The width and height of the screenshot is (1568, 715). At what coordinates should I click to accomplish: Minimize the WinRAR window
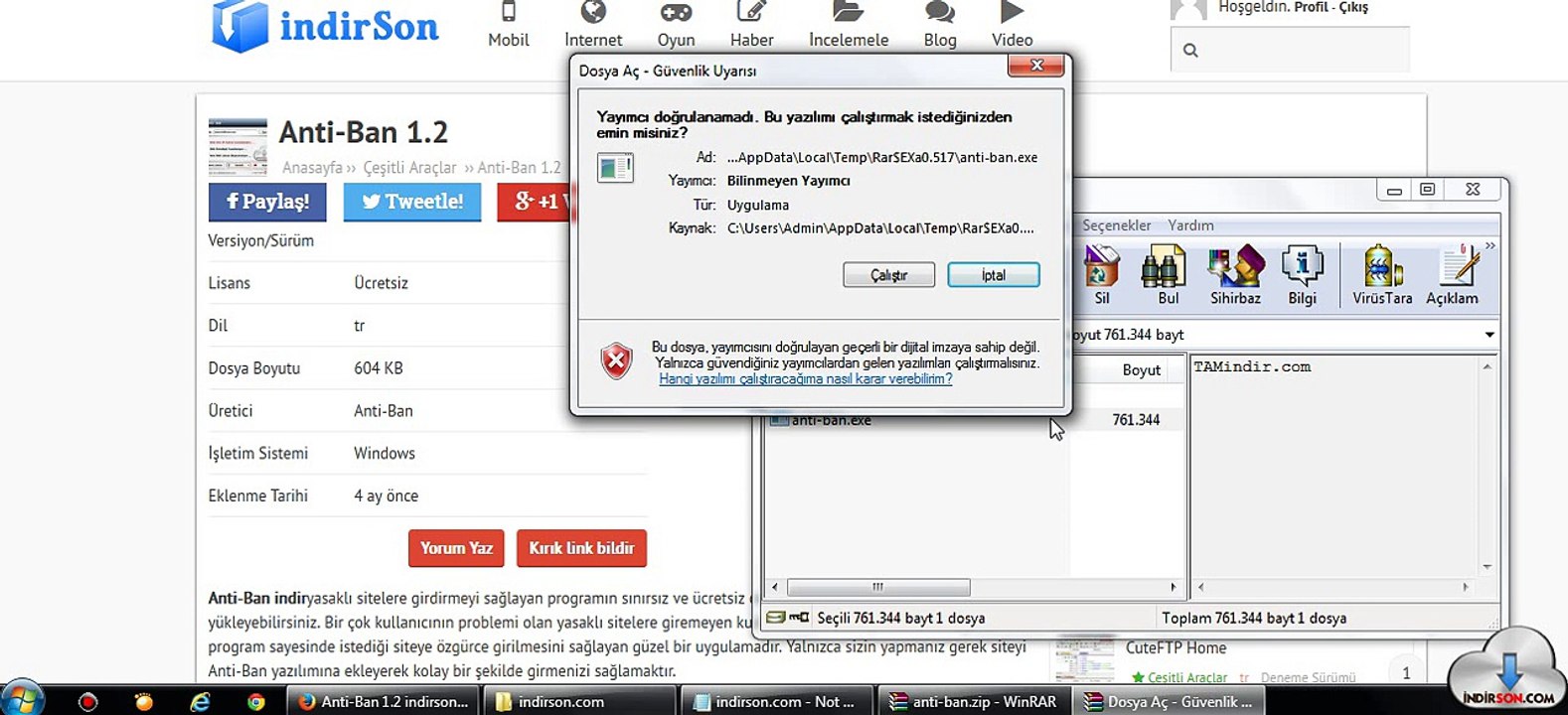(1394, 190)
